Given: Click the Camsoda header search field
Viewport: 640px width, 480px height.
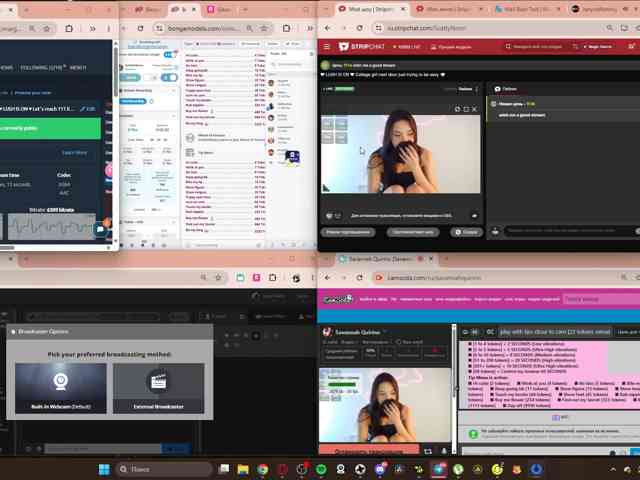Looking at the screenshot, I should [601, 299].
